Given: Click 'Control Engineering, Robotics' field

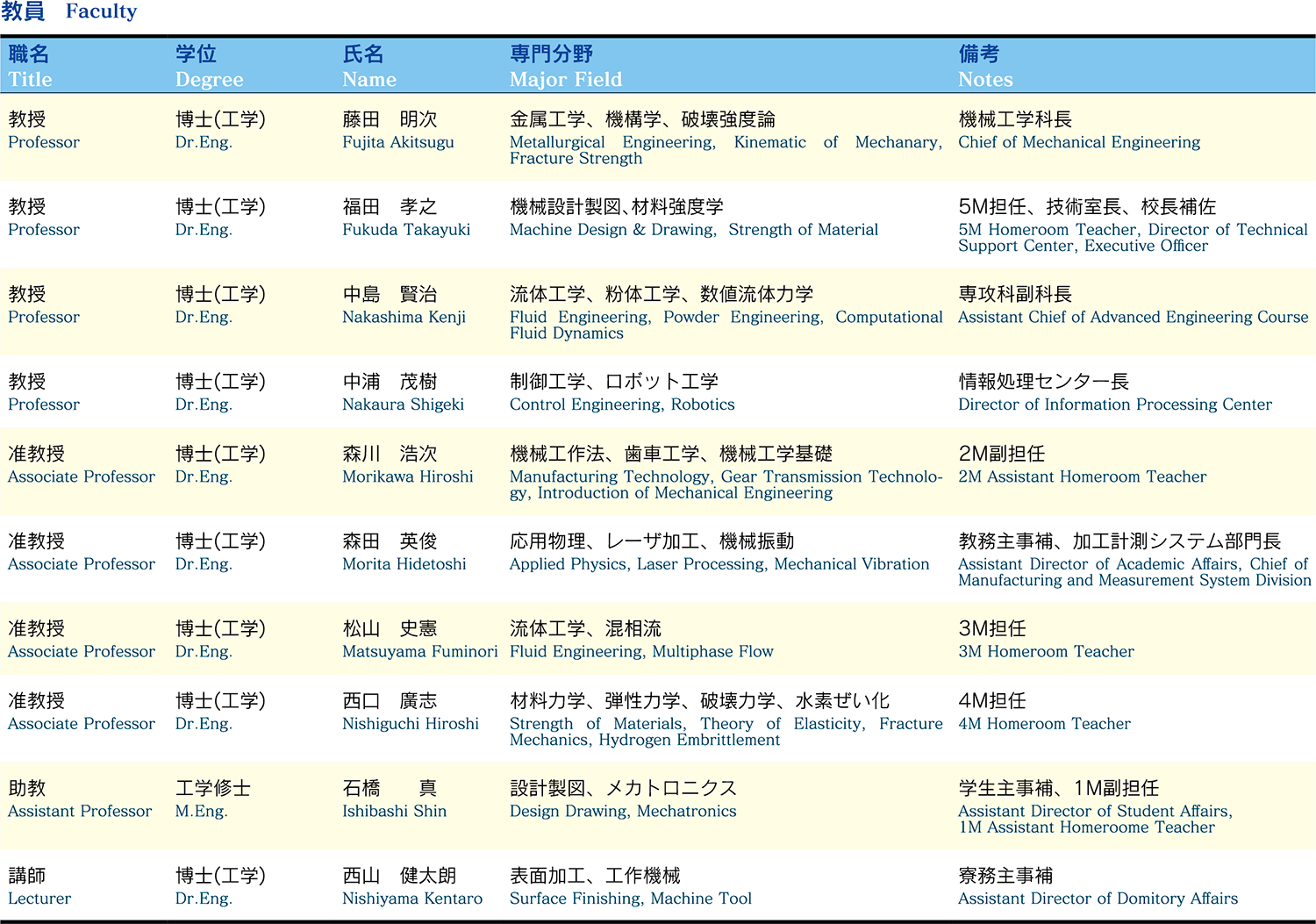Looking at the screenshot, I should pyautogui.click(x=622, y=405).
